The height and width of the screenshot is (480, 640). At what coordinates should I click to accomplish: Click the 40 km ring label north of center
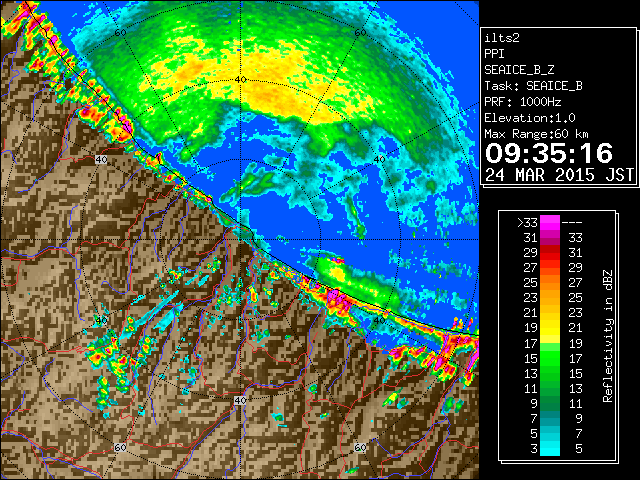[x=240, y=80]
